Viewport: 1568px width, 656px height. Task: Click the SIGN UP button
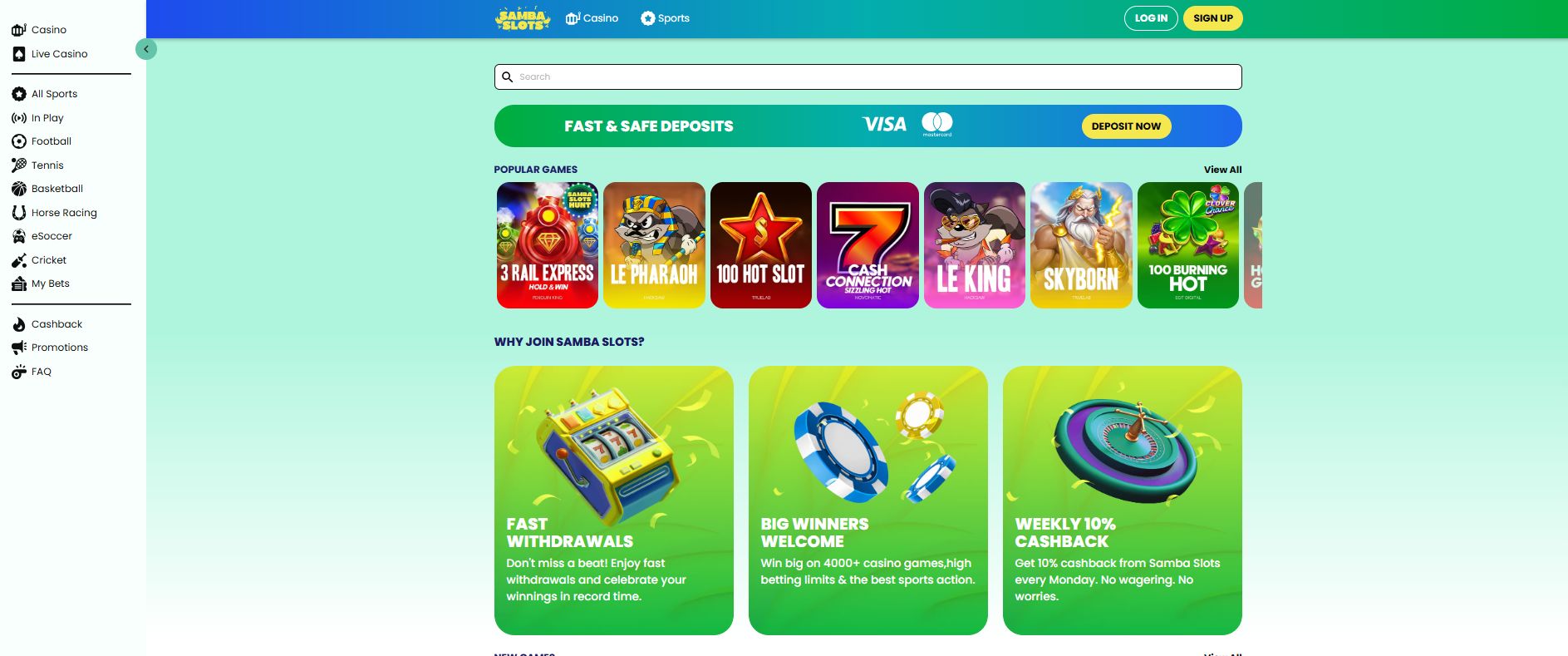pos(1213,18)
